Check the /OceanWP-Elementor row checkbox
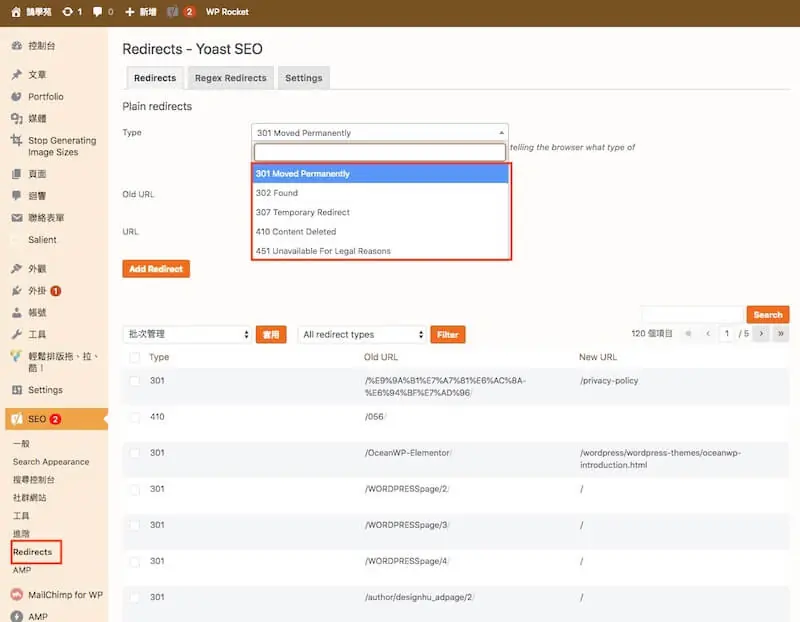The height and width of the screenshot is (622, 800). (x=135, y=453)
